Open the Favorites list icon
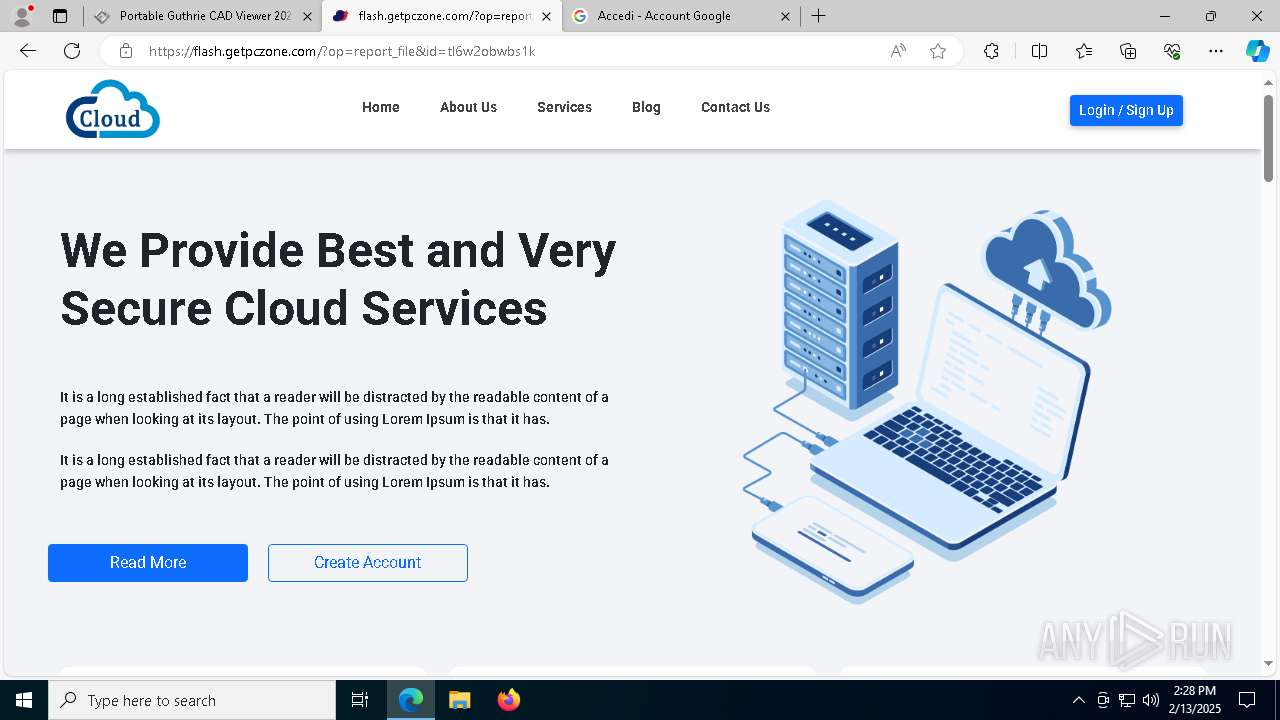This screenshot has height=720, width=1280. click(x=1084, y=51)
